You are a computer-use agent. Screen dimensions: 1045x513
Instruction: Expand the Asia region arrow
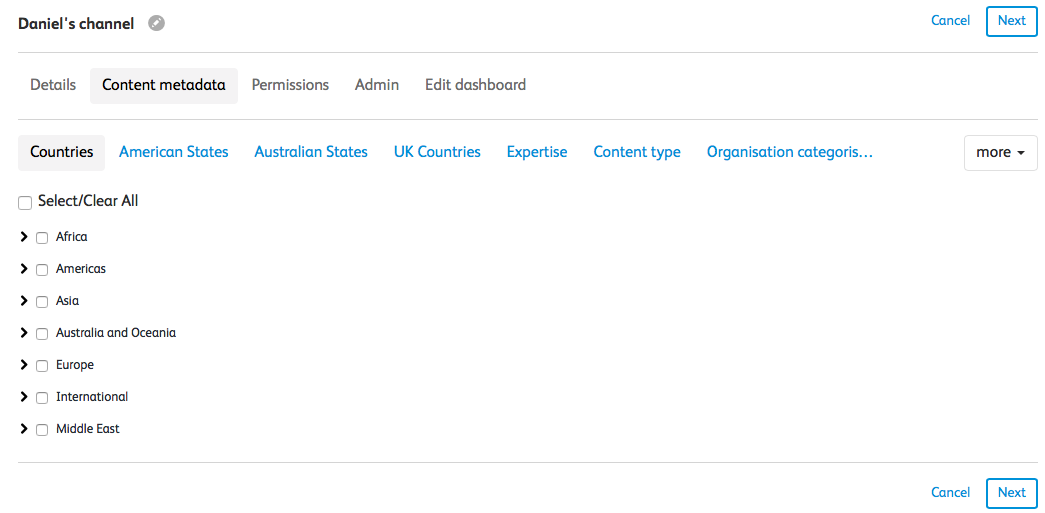coord(24,300)
